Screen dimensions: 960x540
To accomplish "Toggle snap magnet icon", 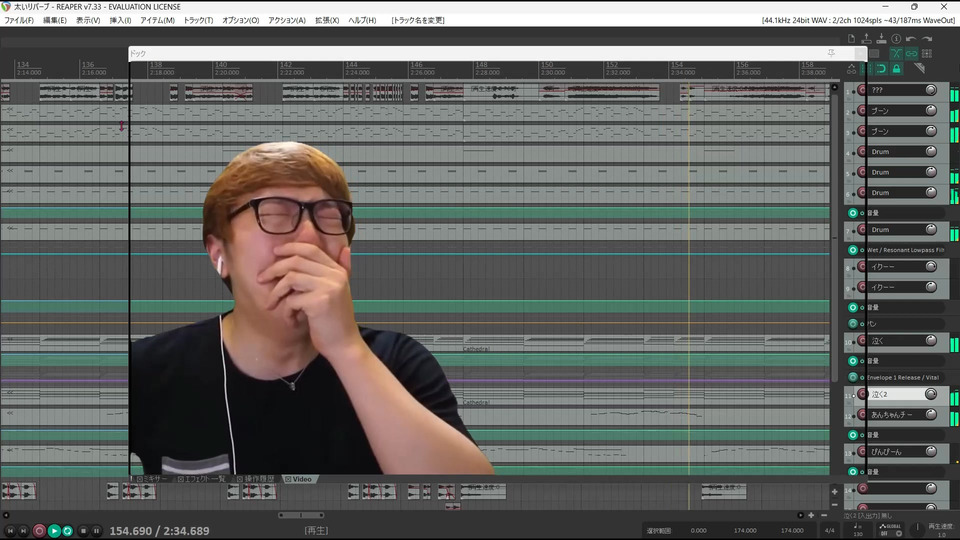I will [882, 69].
